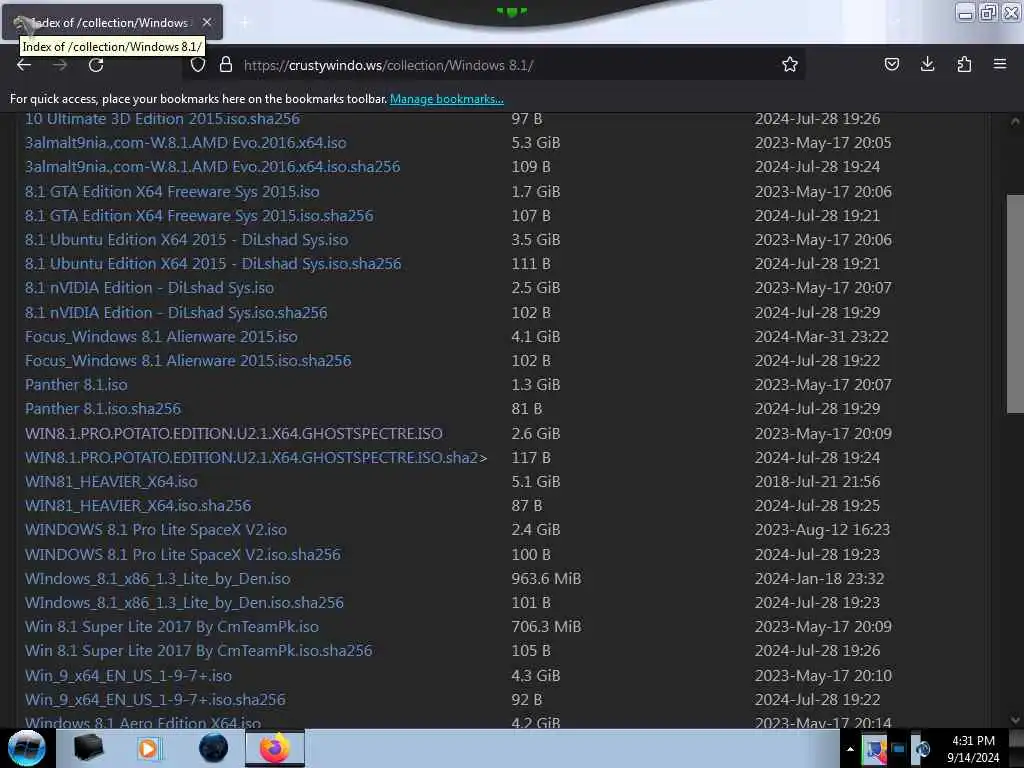Download 3almalt9nia AMD Evo 2016 x64.iso
This screenshot has height=768, width=1024.
click(185, 142)
